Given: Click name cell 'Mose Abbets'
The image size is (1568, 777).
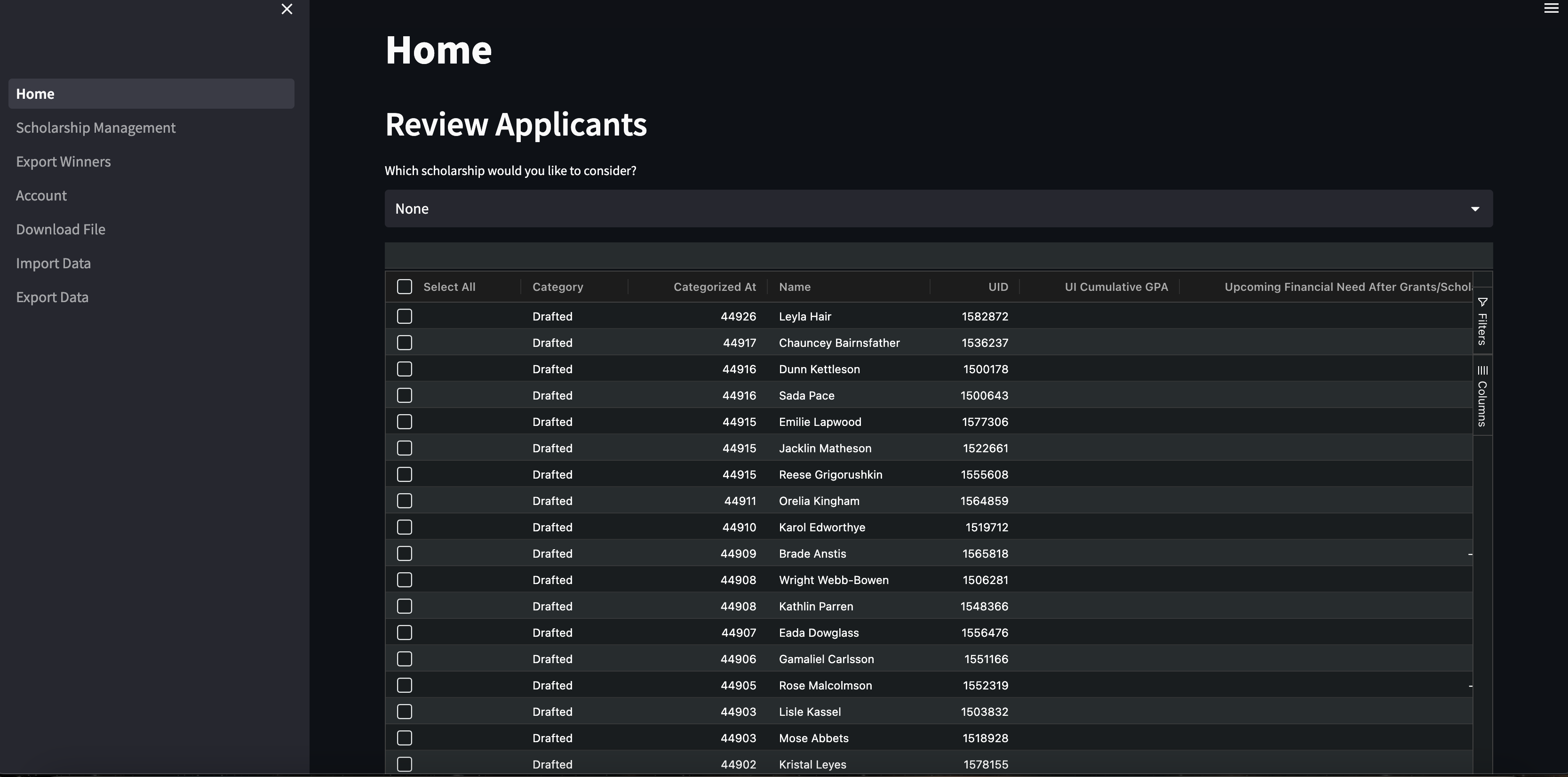Looking at the screenshot, I should click(814, 738).
